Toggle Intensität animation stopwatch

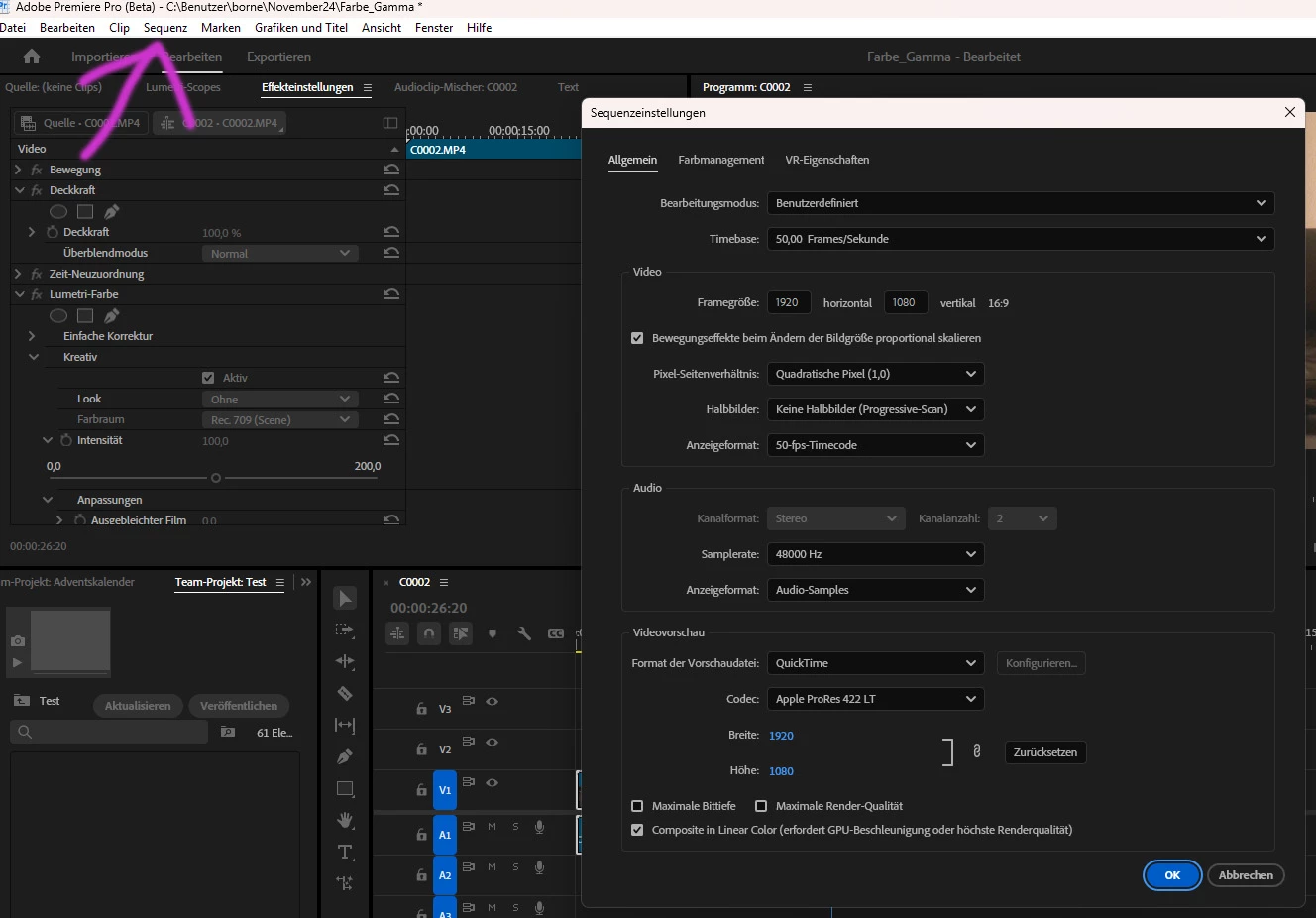66,440
